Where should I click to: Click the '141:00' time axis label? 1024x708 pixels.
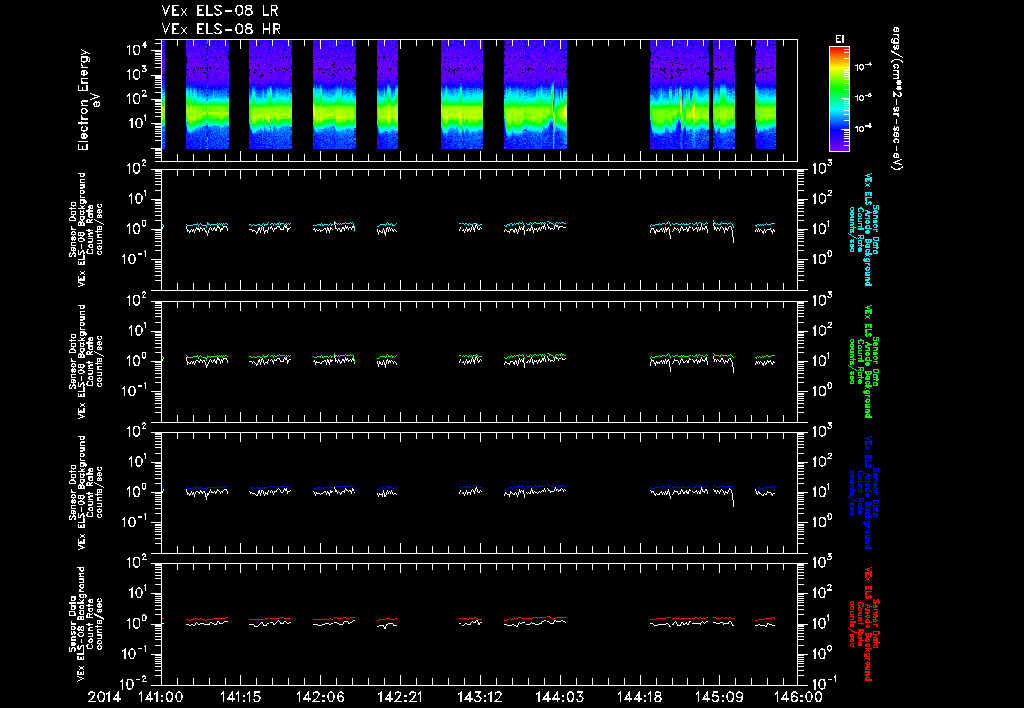pyautogui.click(x=161, y=697)
